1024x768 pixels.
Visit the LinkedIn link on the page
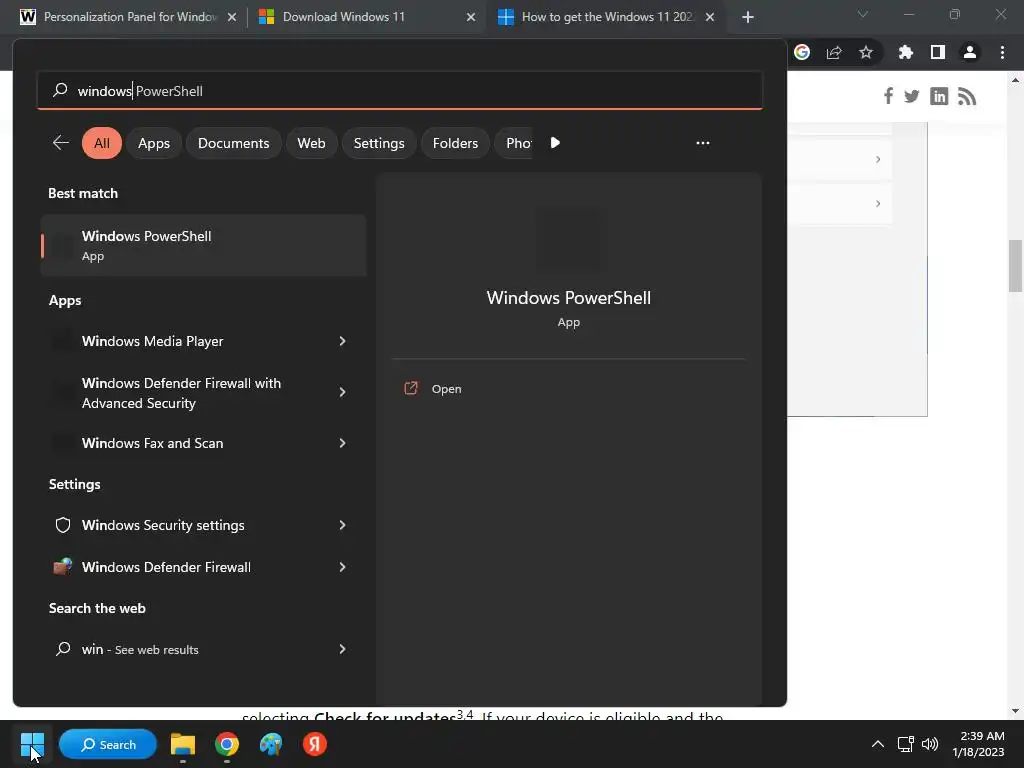click(x=939, y=96)
